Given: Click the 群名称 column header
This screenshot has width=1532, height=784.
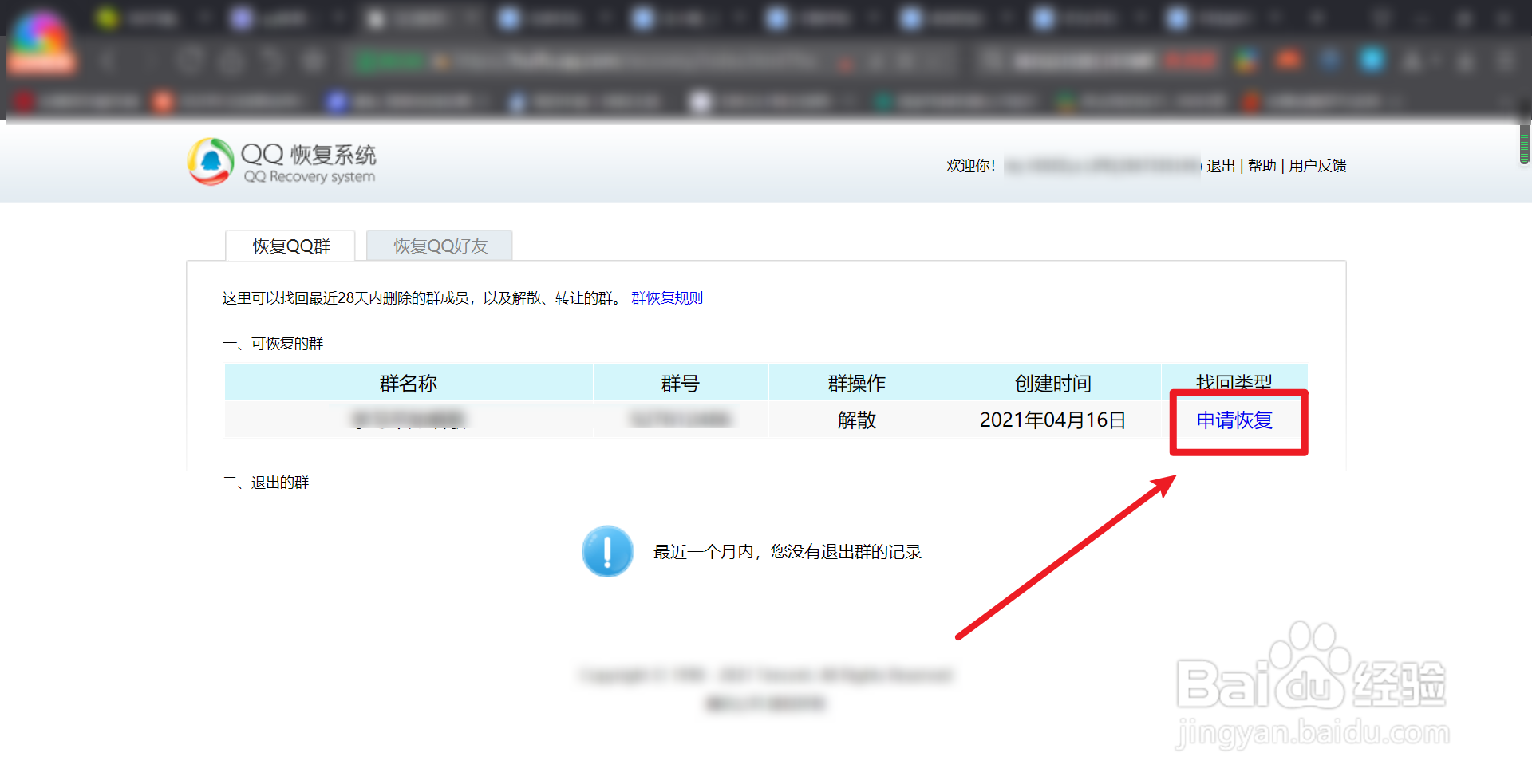Looking at the screenshot, I should [x=409, y=384].
